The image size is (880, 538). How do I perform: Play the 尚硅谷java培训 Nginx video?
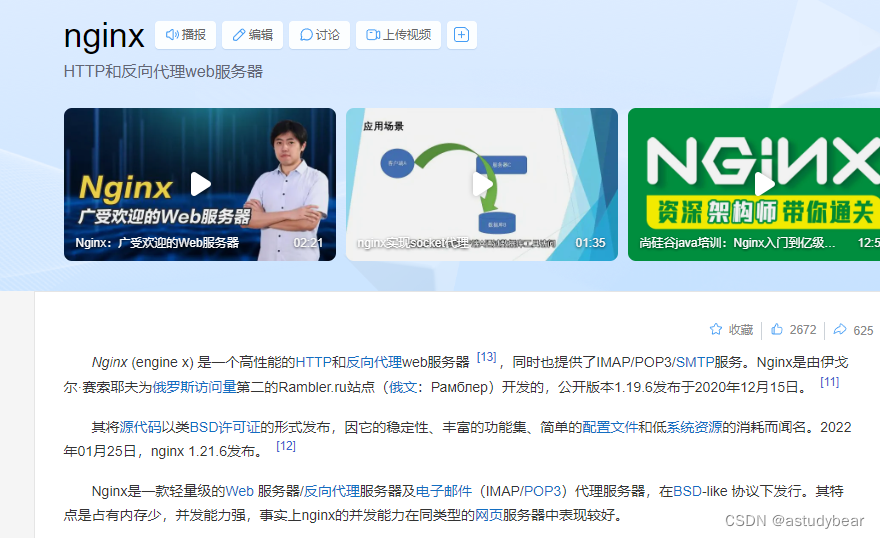point(764,183)
